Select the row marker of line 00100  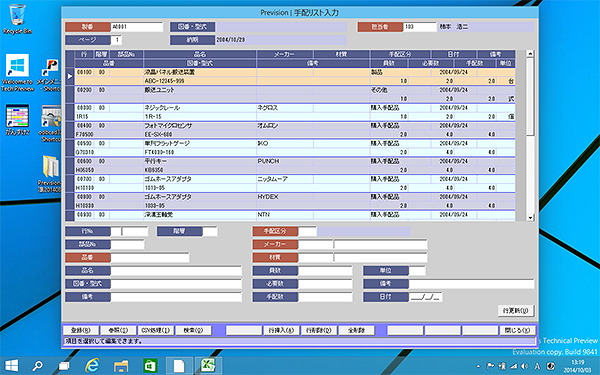click(x=70, y=77)
